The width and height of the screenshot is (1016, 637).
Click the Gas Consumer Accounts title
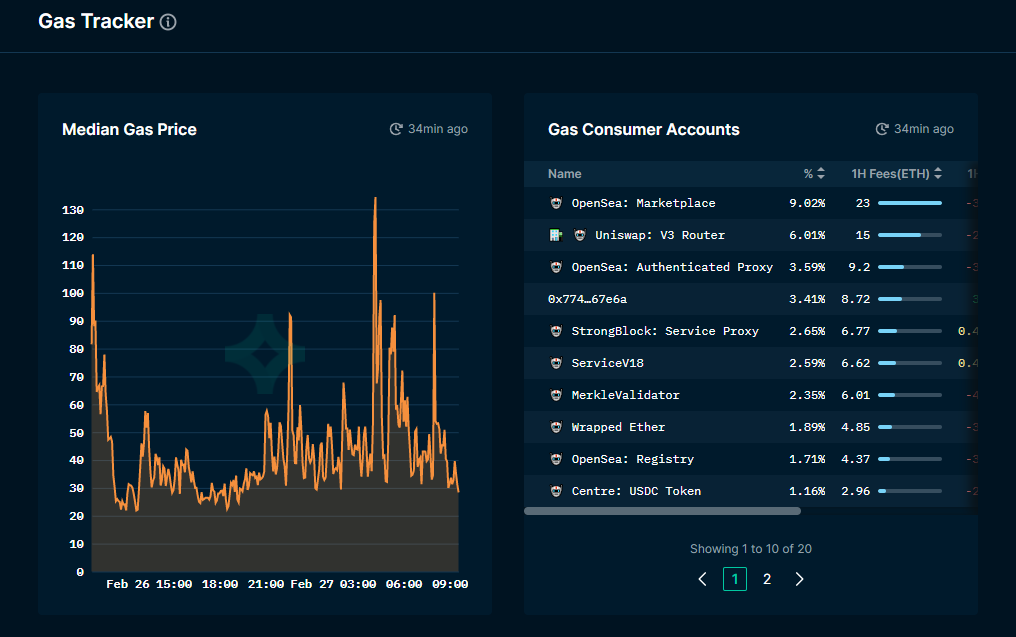(x=643, y=129)
